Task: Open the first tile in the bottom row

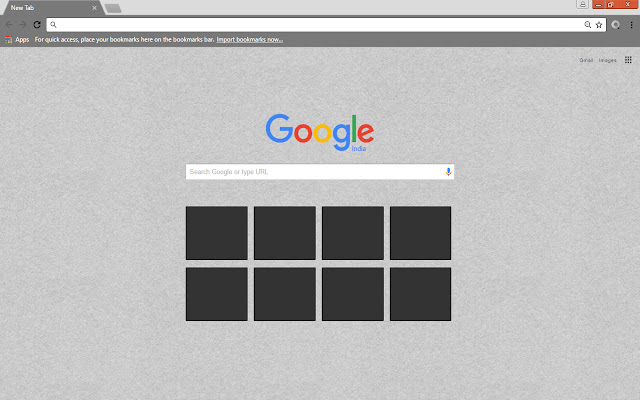Action: [217, 294]
